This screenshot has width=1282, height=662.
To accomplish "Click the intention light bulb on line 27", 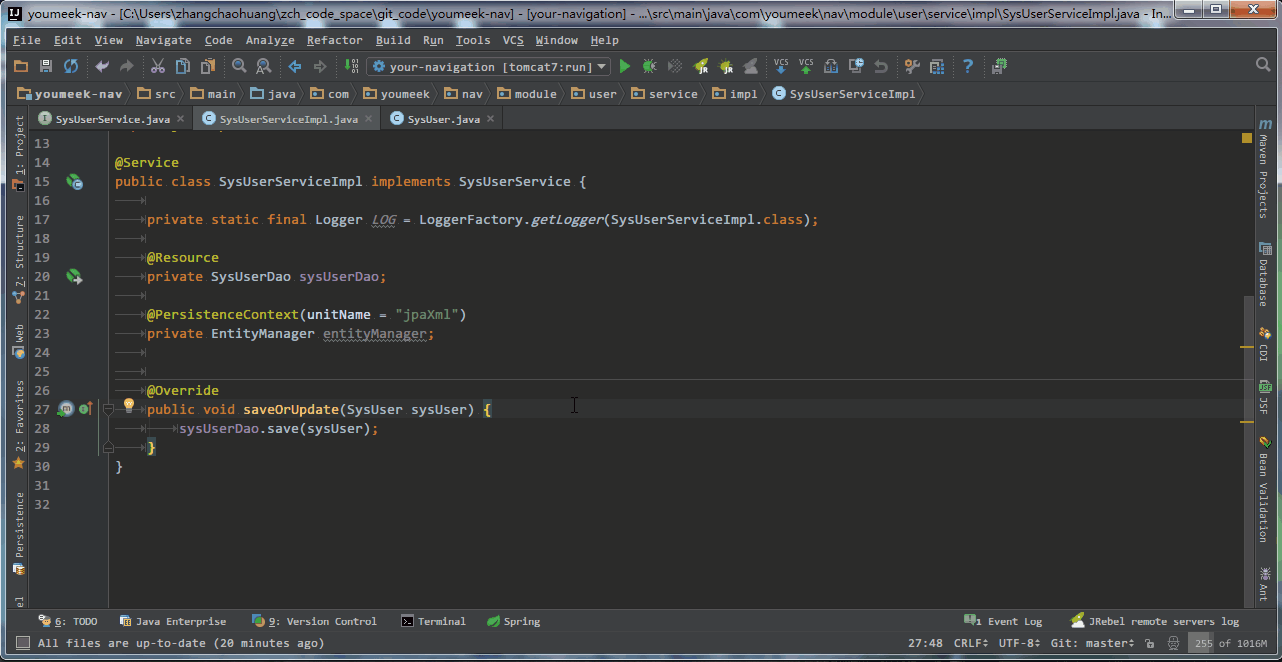I will coord(128,406).
